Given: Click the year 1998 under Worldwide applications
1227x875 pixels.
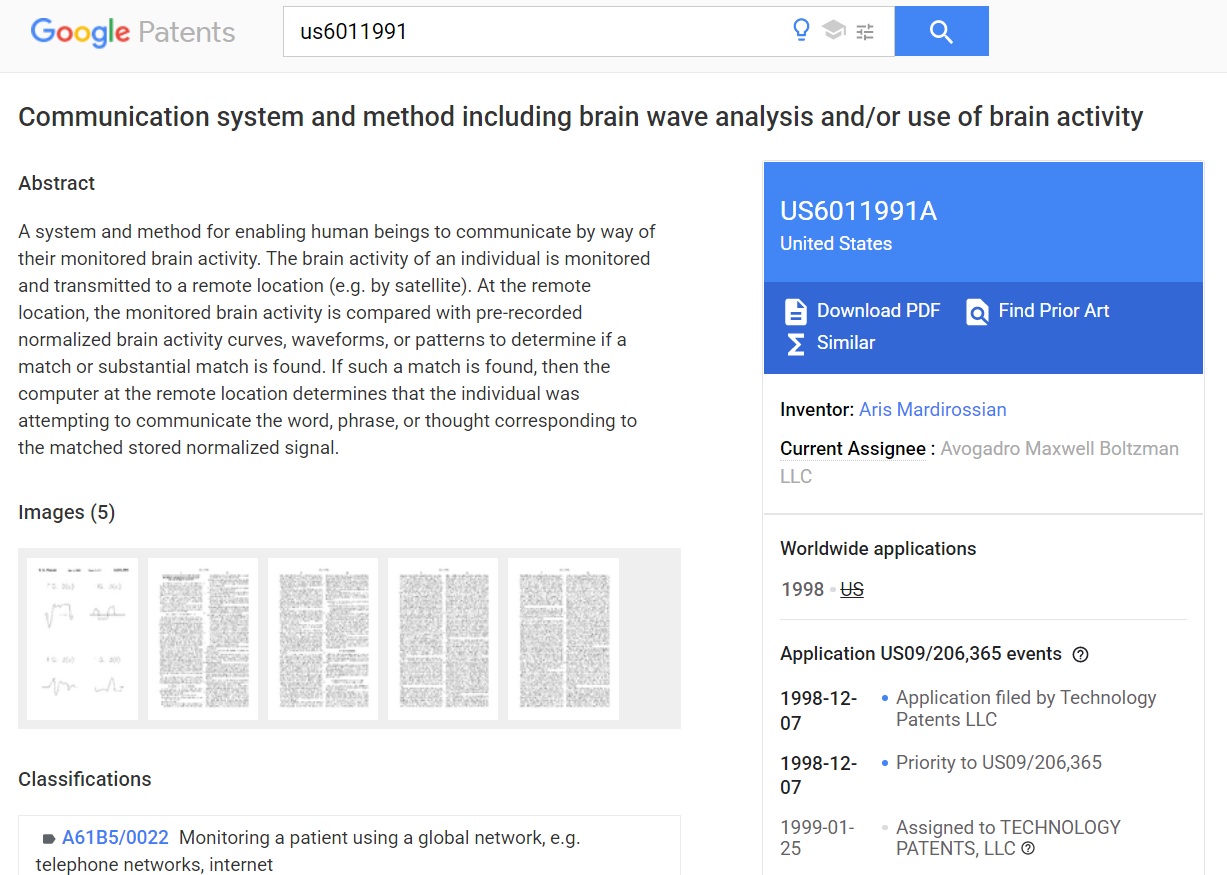Looking at the screenshot, I should click(x=803, y=589).
